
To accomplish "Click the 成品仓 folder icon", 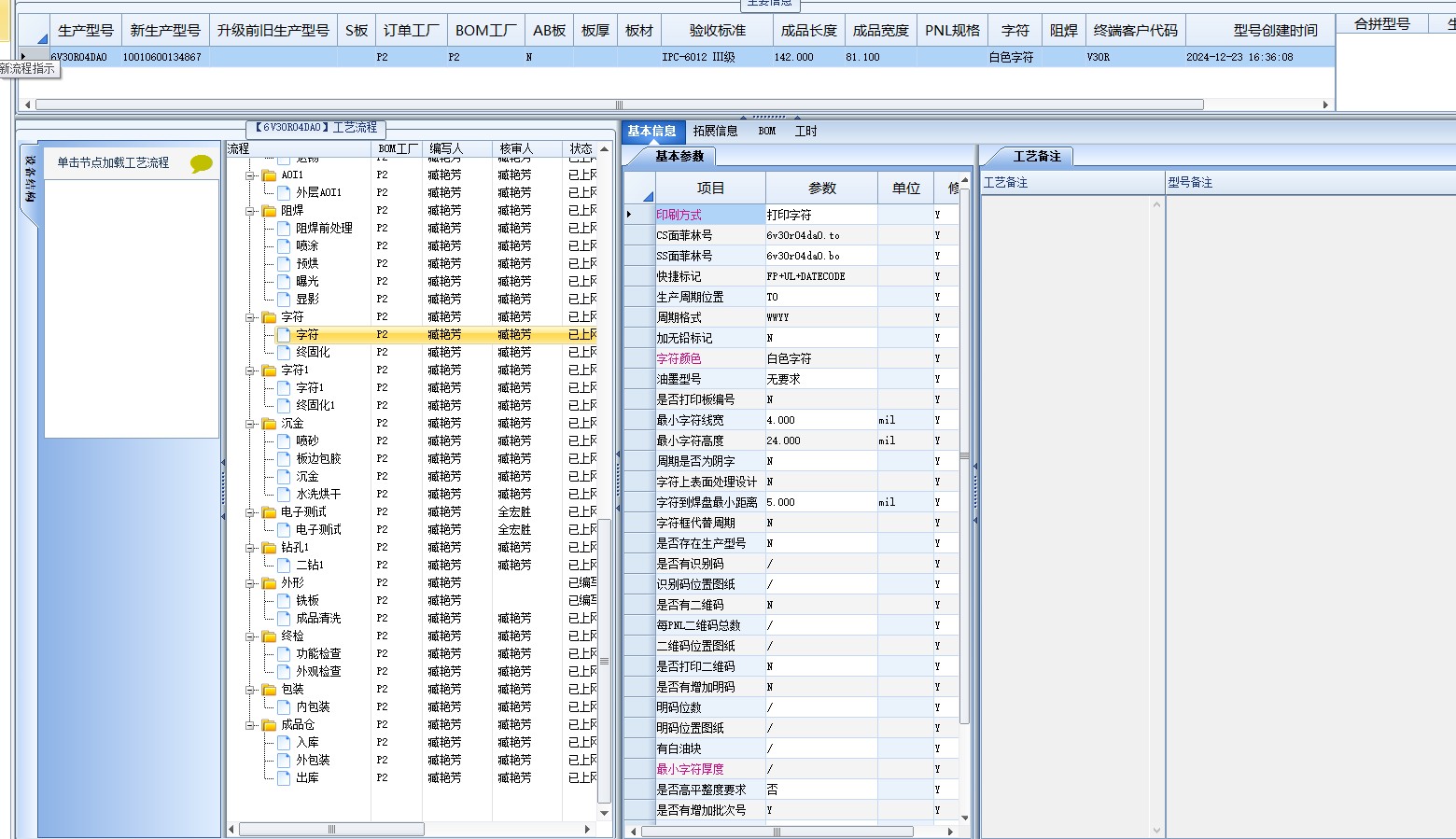I will pyautogui.click(x=269, y=725).
